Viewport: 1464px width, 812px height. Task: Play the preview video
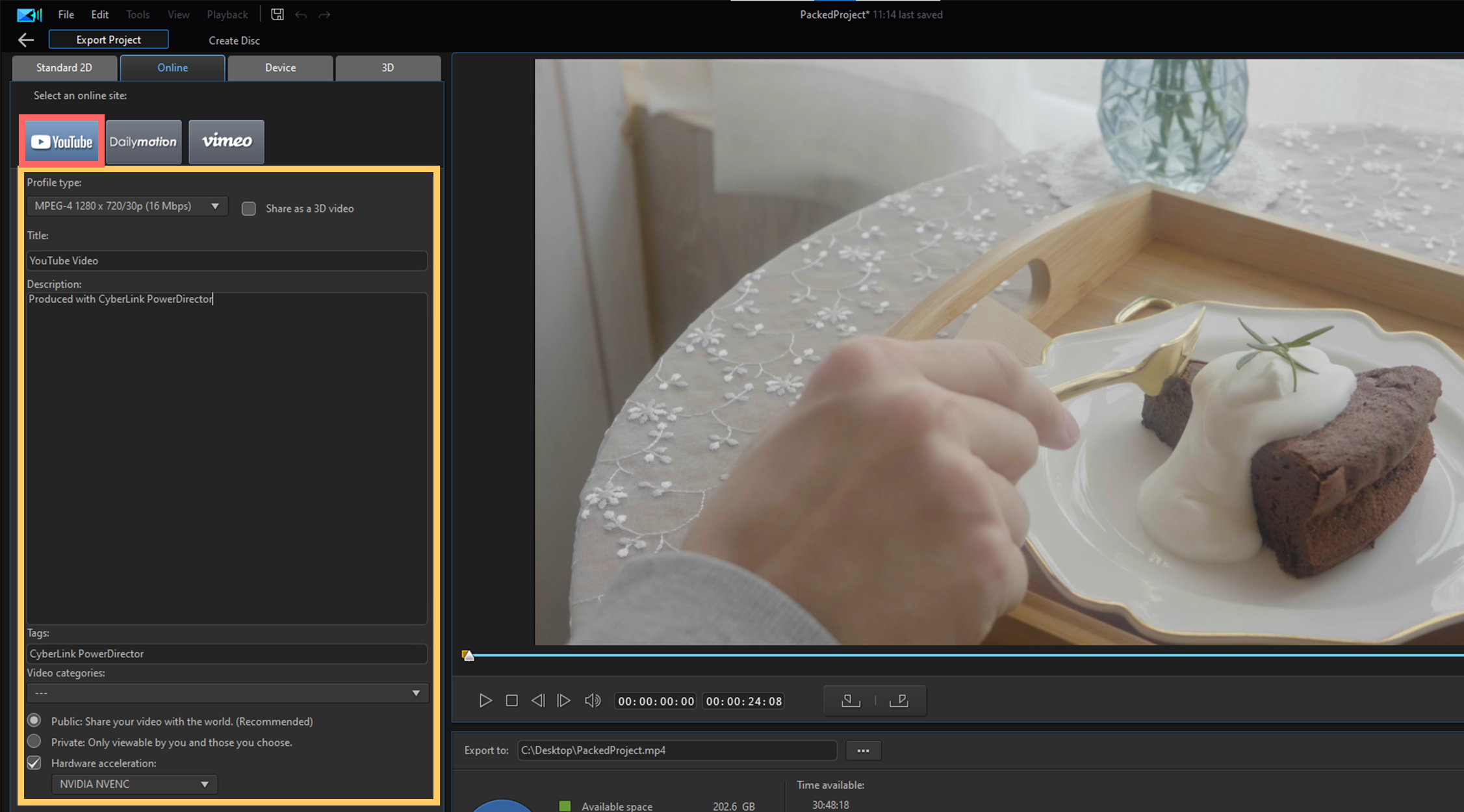(x=485, y=700)
